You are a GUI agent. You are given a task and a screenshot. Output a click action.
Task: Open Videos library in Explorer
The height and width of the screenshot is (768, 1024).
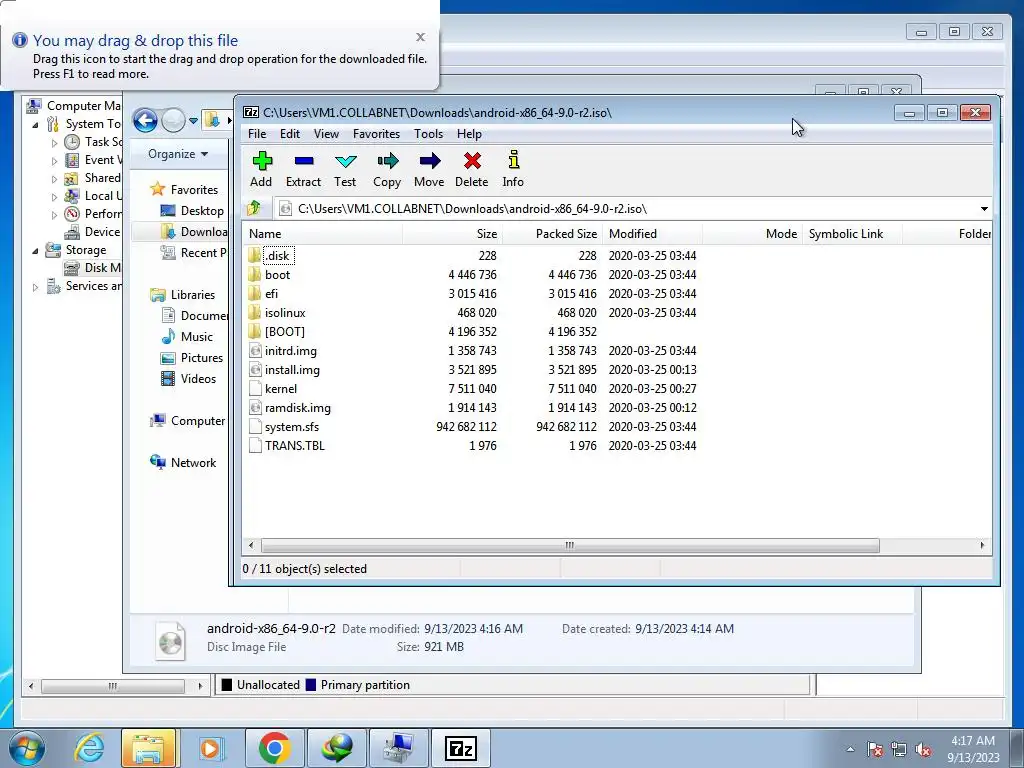189,379
